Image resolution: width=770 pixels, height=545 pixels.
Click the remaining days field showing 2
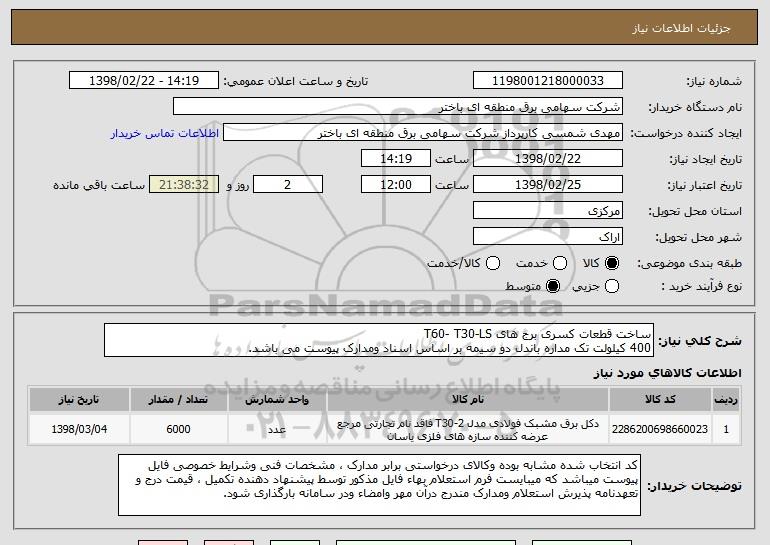[288, 185]
